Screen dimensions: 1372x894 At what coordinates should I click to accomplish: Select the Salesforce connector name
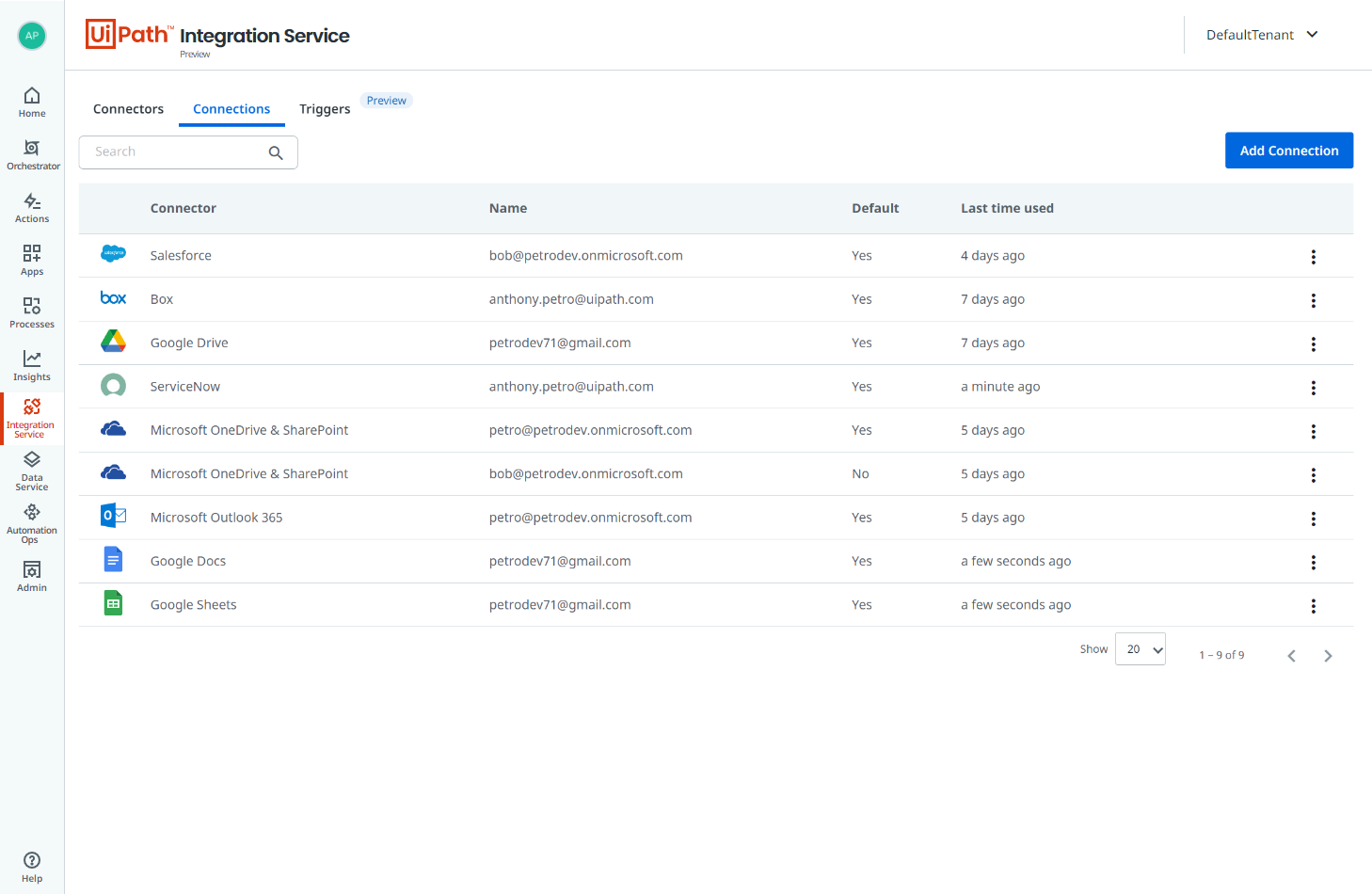(181, 255)
